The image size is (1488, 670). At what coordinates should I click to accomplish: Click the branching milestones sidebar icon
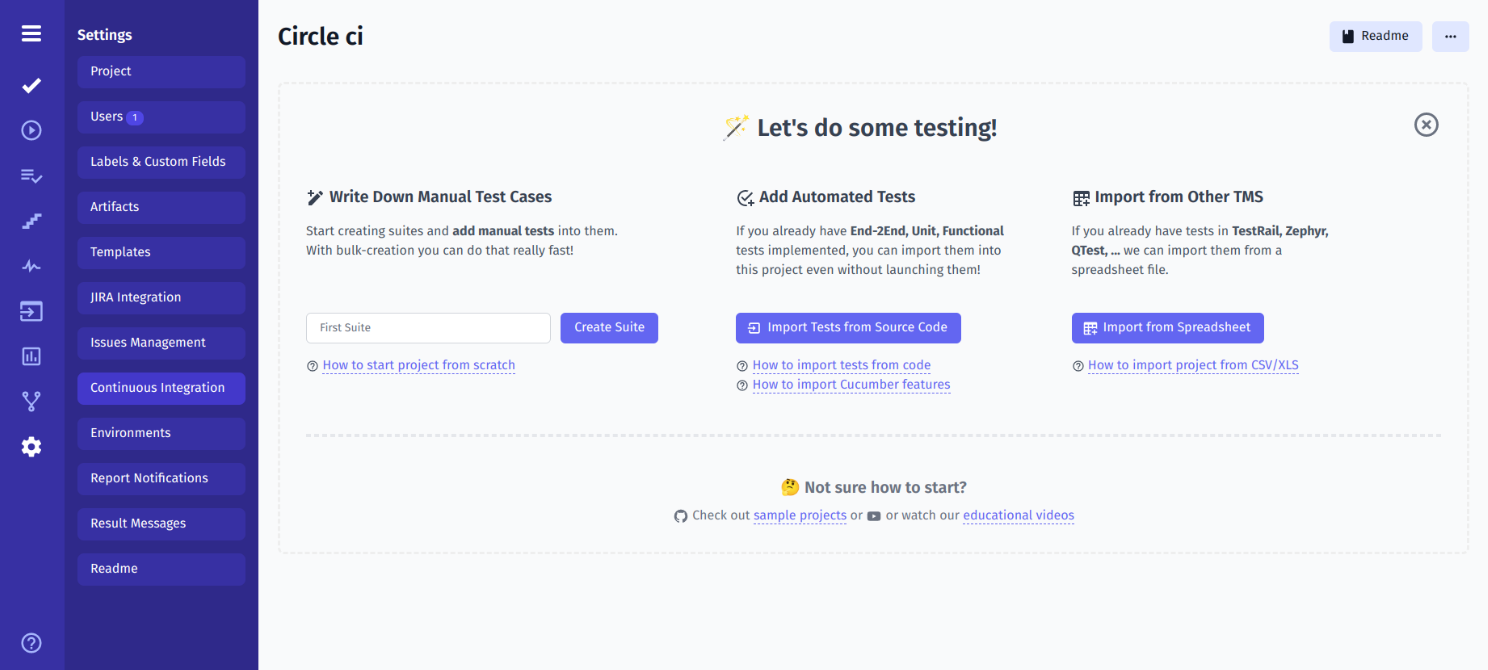[31, 401]
